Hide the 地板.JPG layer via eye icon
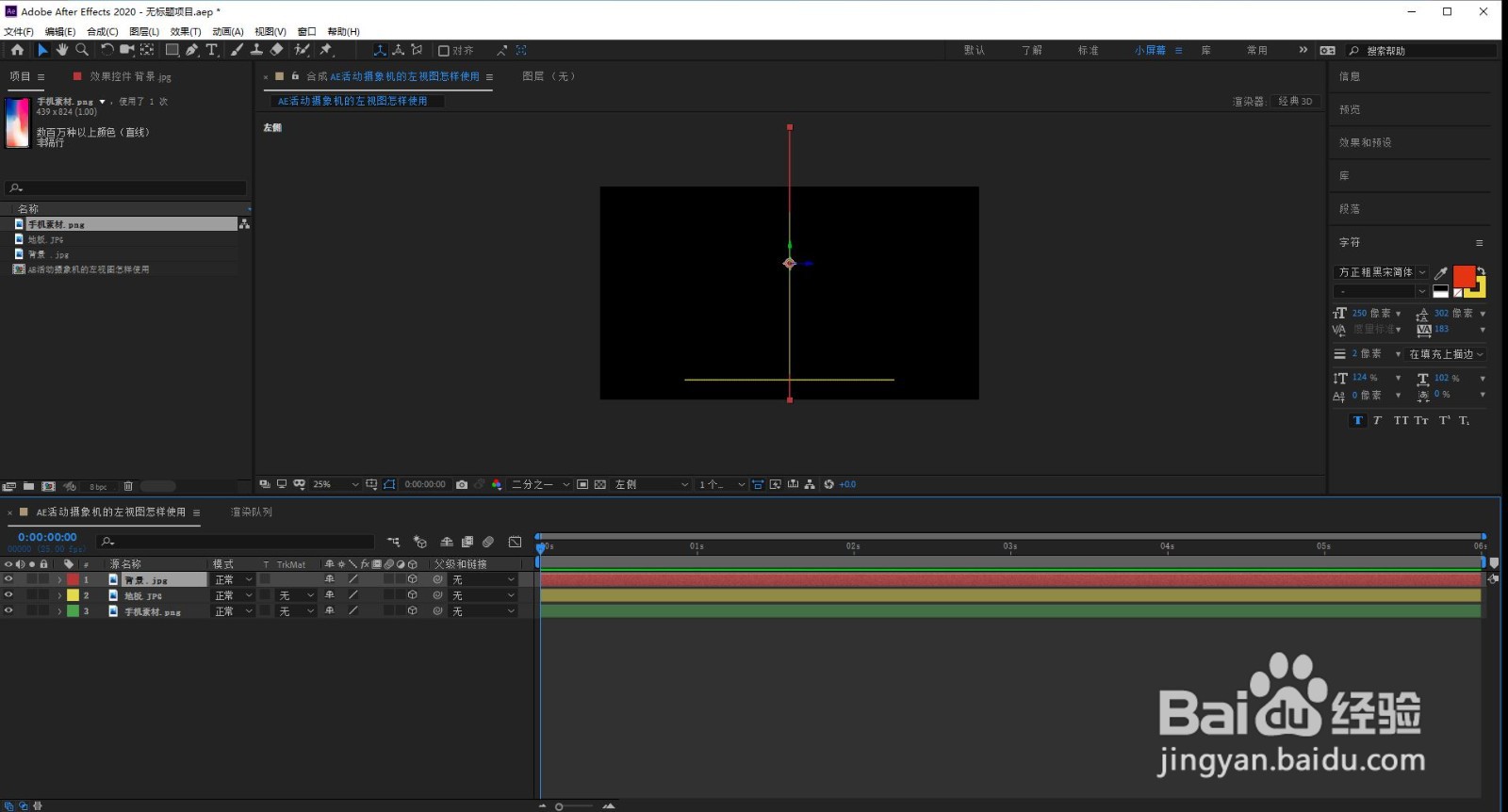Image resolution: width=1508 pixels, height=812 pixels. [8, 595]
